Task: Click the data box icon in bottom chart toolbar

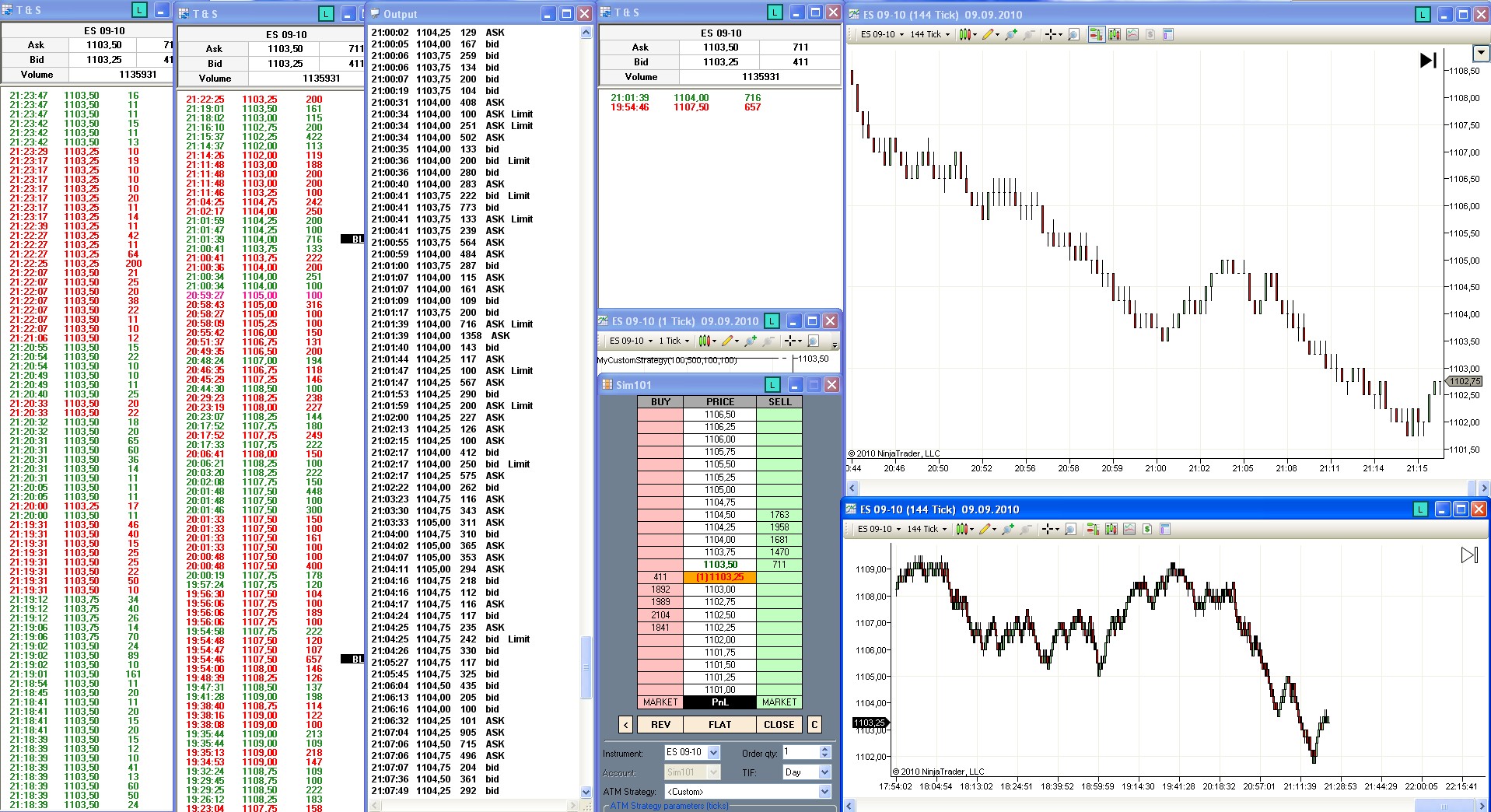Action: 1165,529
